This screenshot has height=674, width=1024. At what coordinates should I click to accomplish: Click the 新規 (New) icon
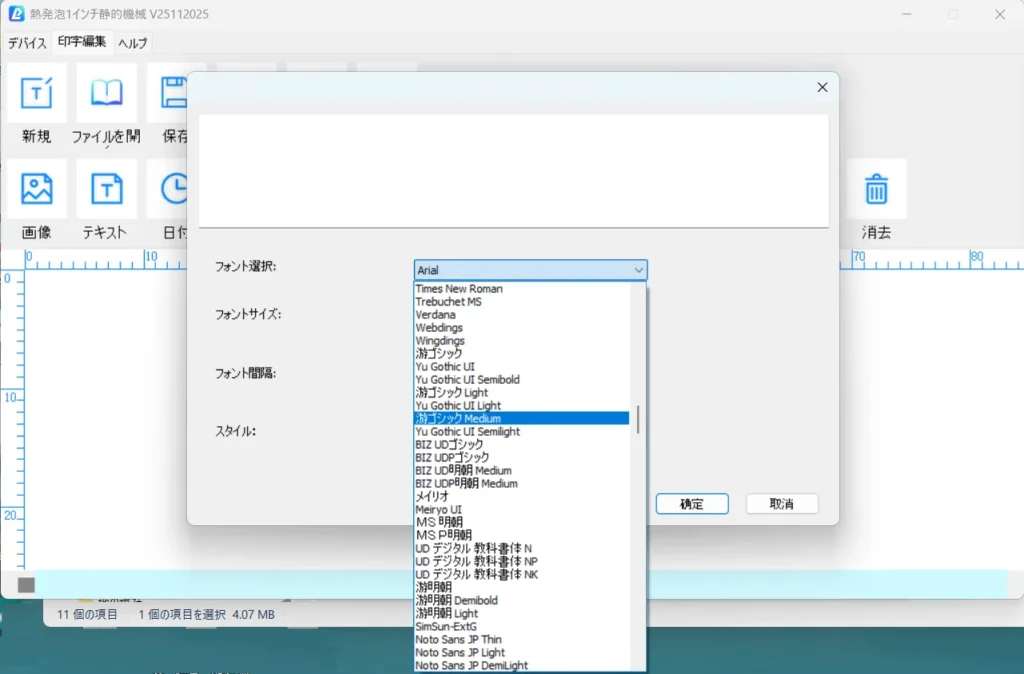[37, 93]
